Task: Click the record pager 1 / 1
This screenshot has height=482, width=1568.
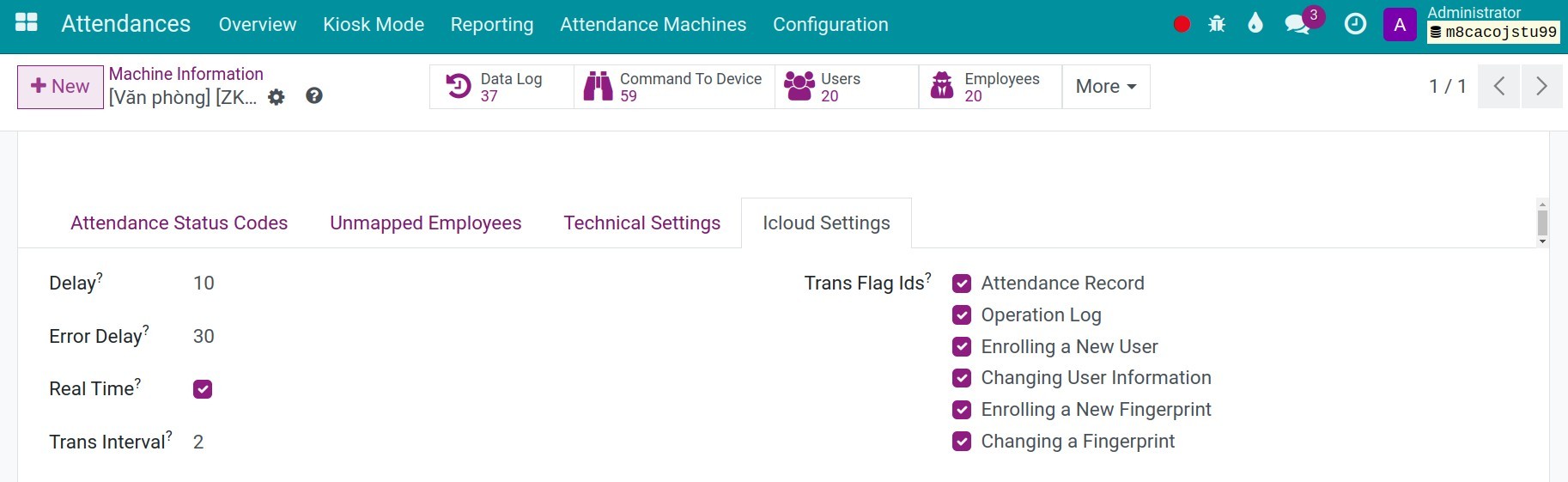Action: point(1448,87)
